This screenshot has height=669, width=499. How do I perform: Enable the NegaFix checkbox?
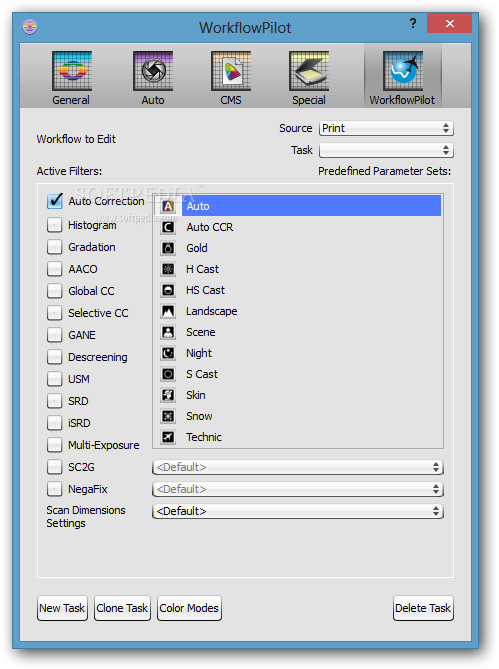[55, 489]
